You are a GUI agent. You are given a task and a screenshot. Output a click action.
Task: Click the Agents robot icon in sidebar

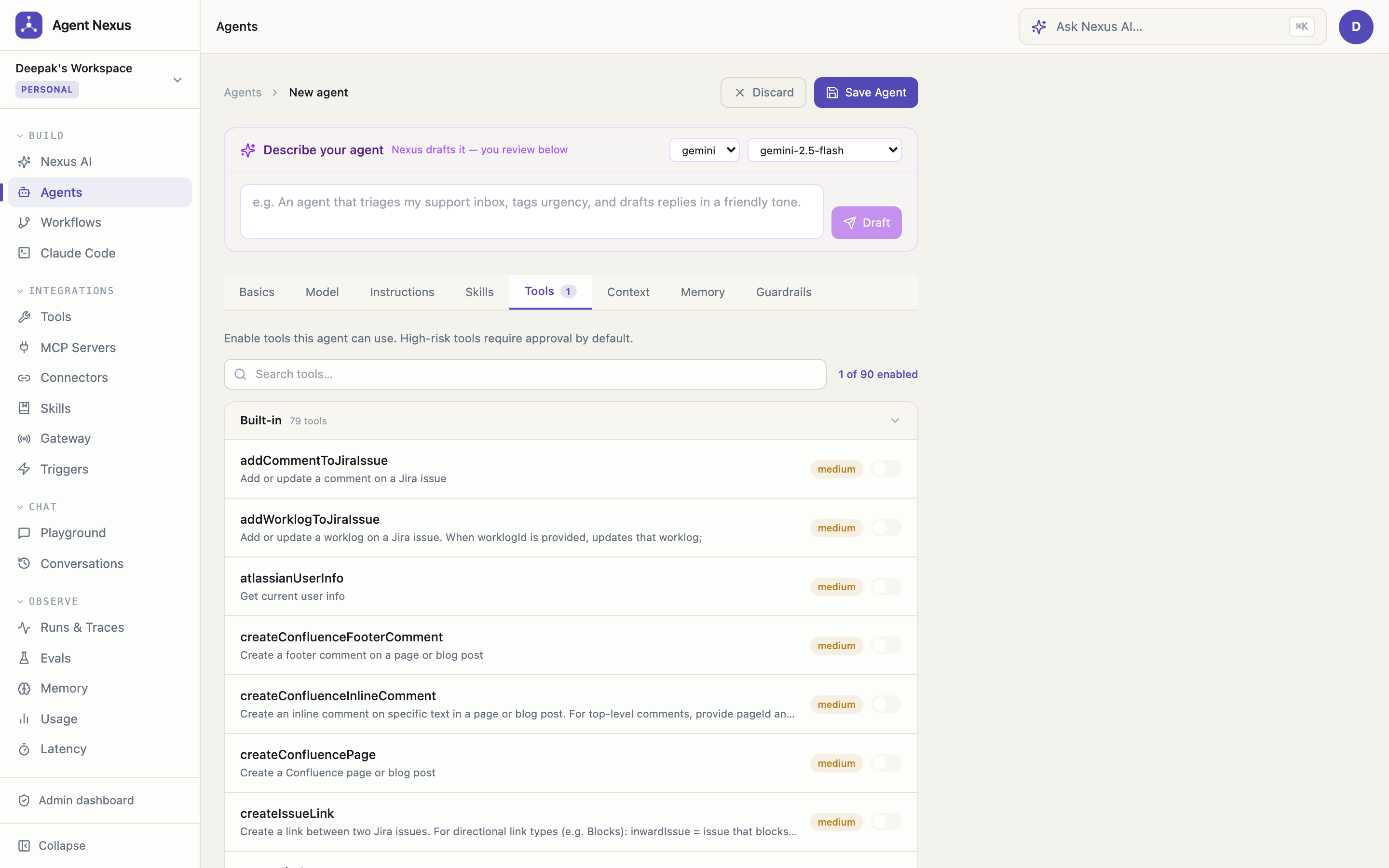[24, 192]
